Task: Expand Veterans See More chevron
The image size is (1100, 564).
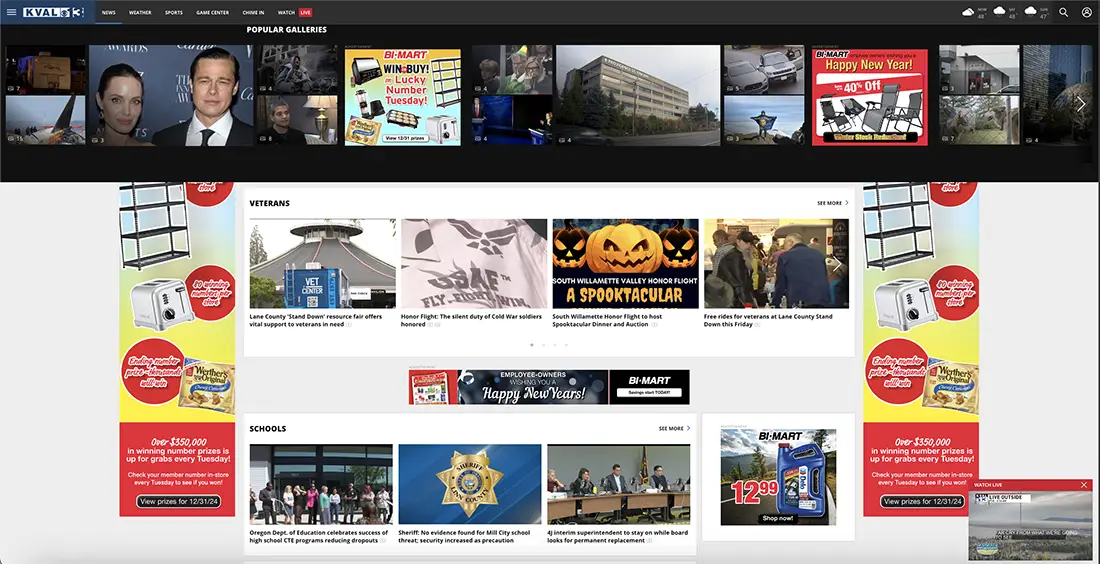Action: click(846, 203)
